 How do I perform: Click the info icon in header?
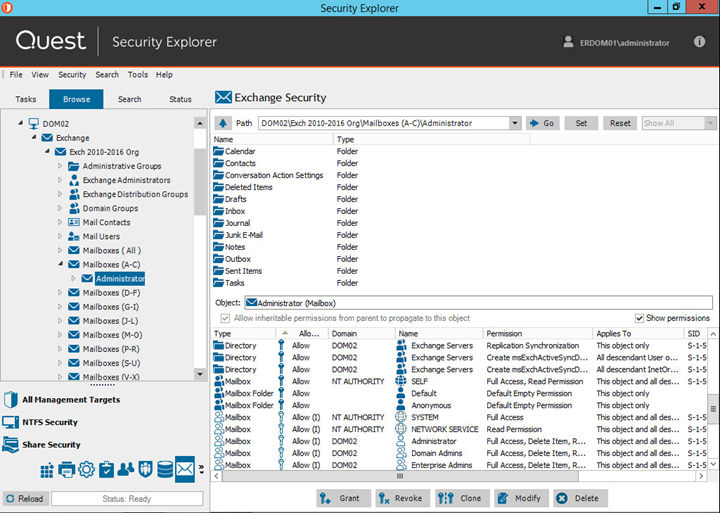(x=699, y=42)
